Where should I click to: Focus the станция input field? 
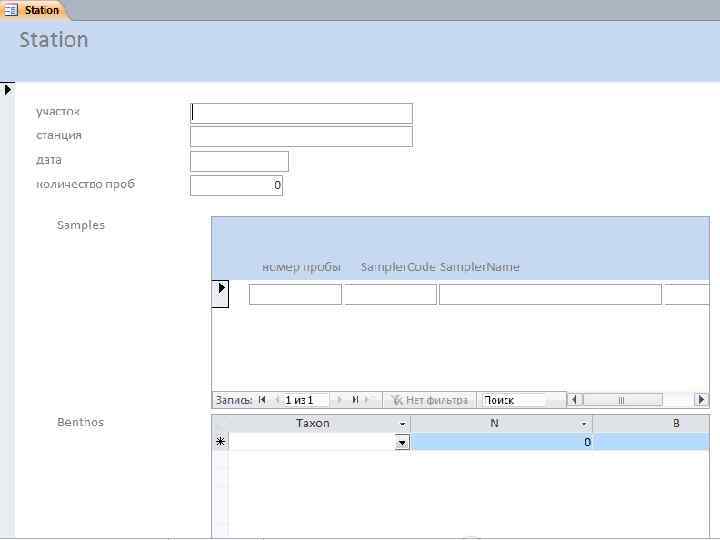301,136
